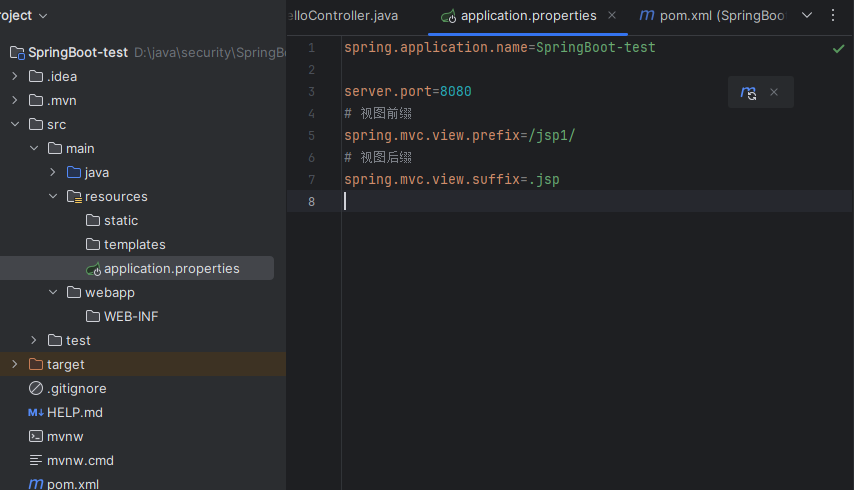854x490 pixels.
Task: Click line number 8 in the gutter
Action: point(312,202)
